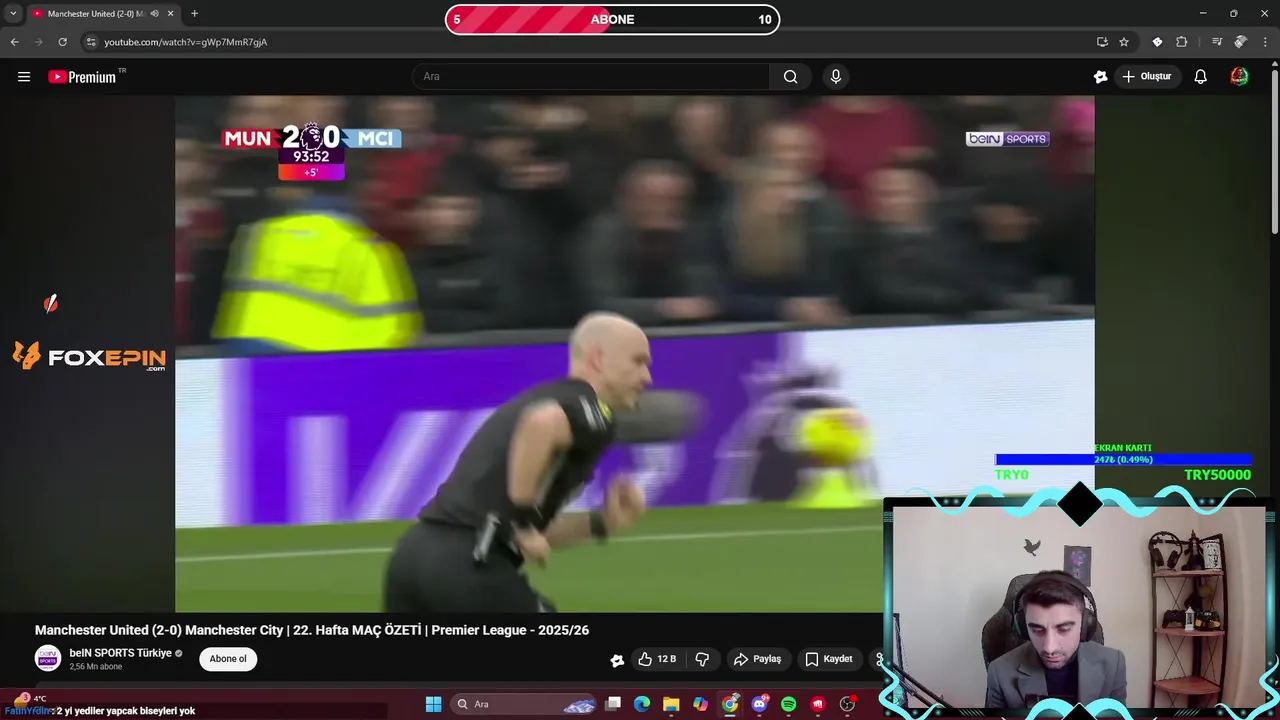The width and height of the screenshot is (1280, 720).
Task: Click the weather widget showing 4°C
Action: tap(30, 699)
